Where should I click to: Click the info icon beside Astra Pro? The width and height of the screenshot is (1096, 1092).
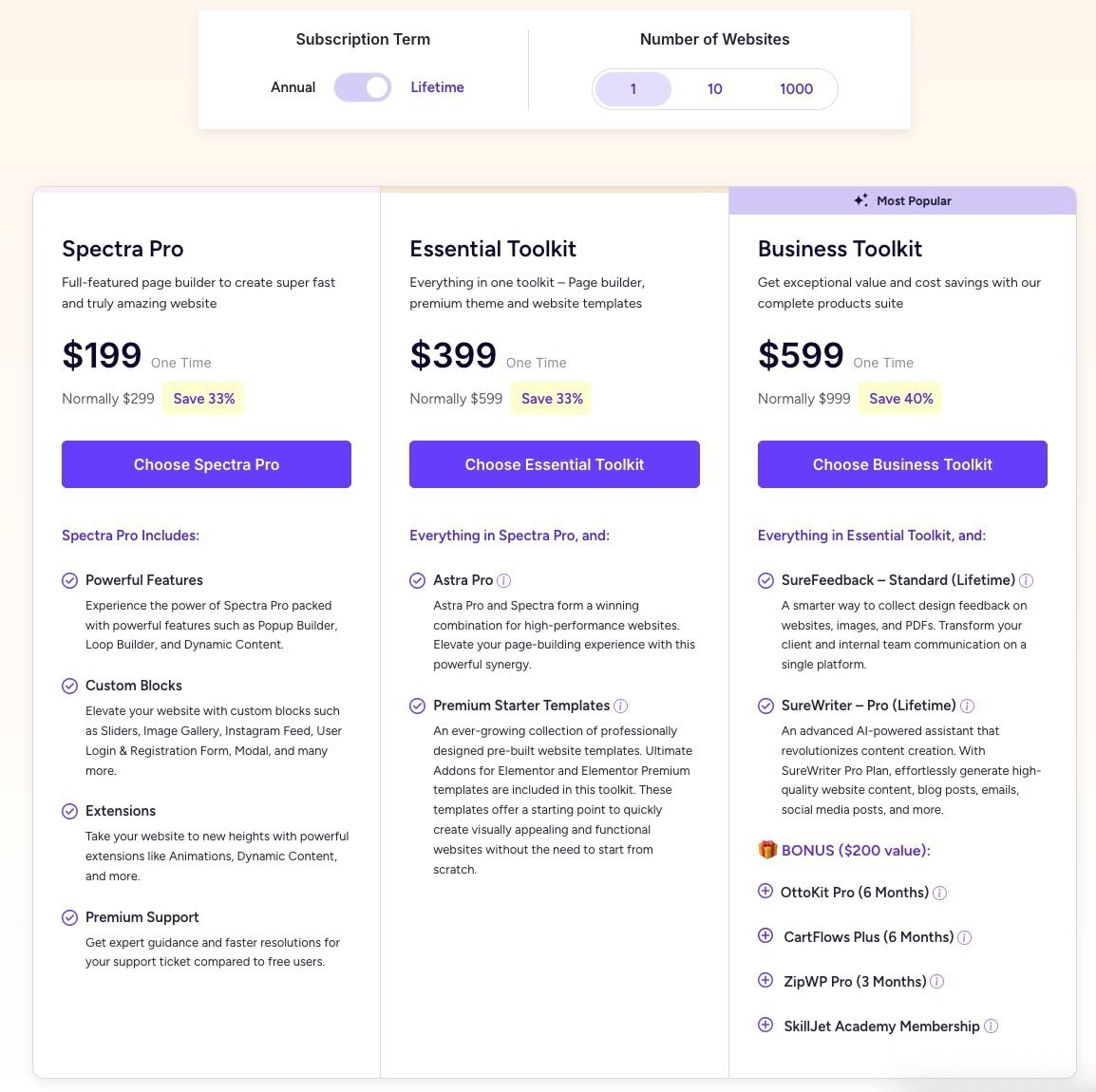coord(504,580)
